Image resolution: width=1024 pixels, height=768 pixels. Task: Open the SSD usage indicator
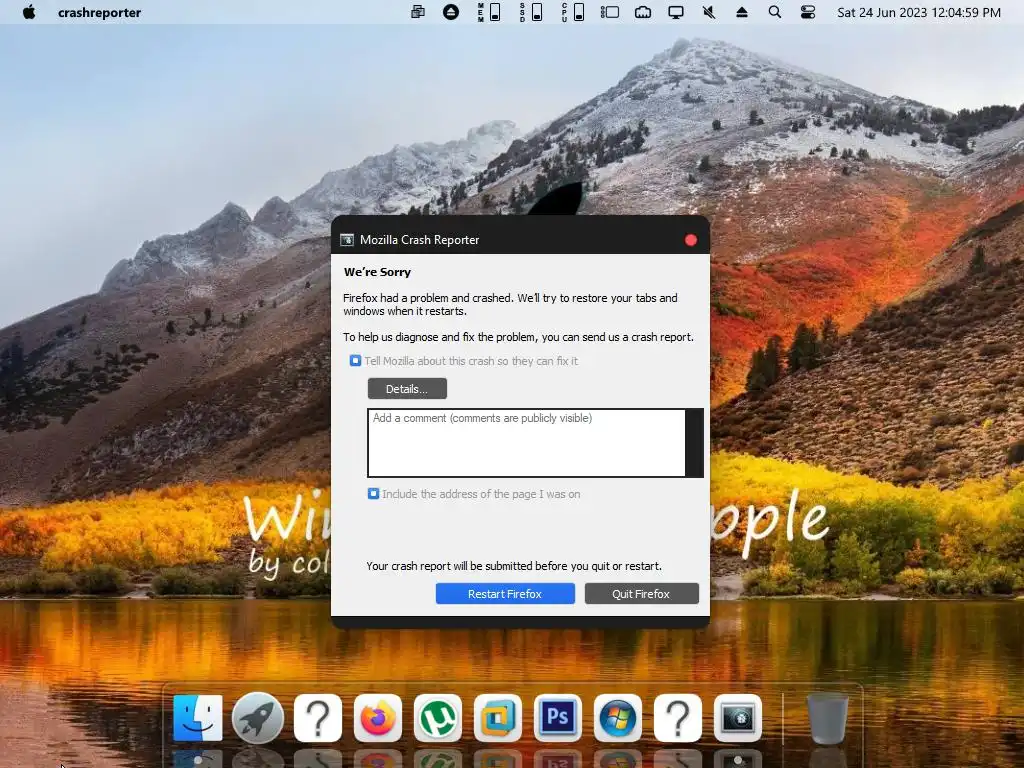[531, 12]
